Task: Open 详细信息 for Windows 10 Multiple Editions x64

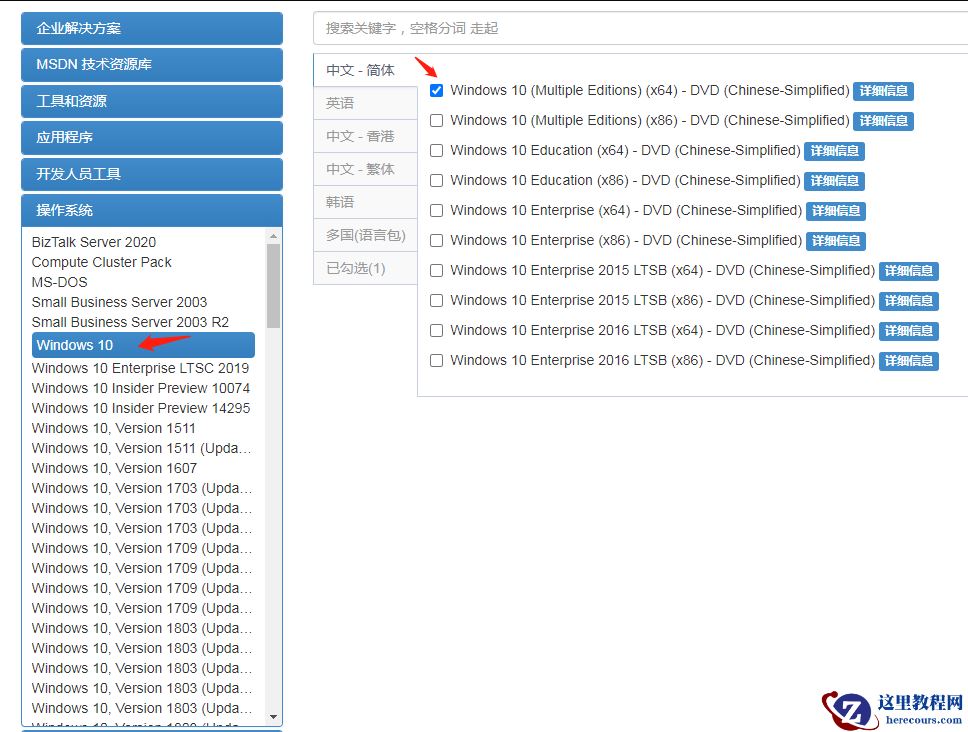Action: tap(883, 90)
